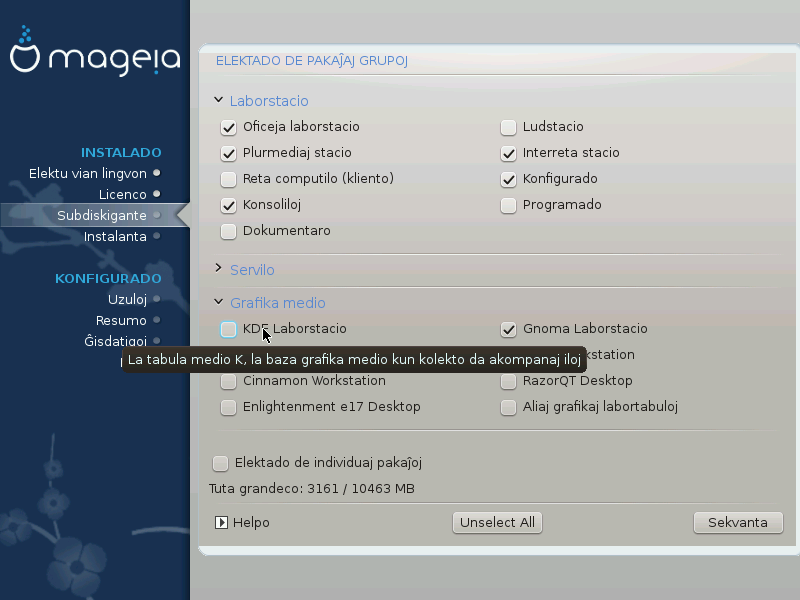Click the bullet beside Instalanta step

157,236
